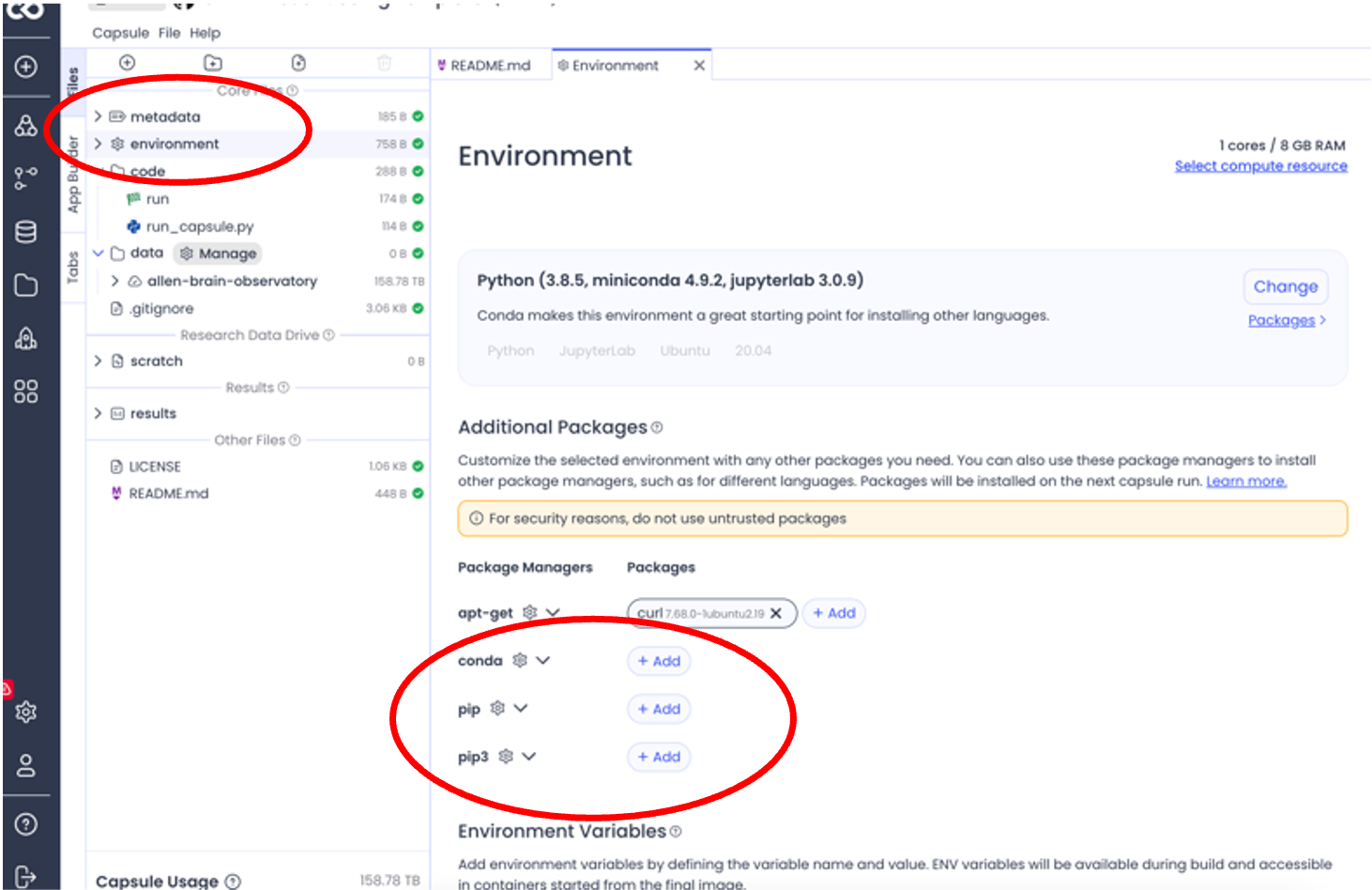Open the Tabs side panel

click(73, 268)
